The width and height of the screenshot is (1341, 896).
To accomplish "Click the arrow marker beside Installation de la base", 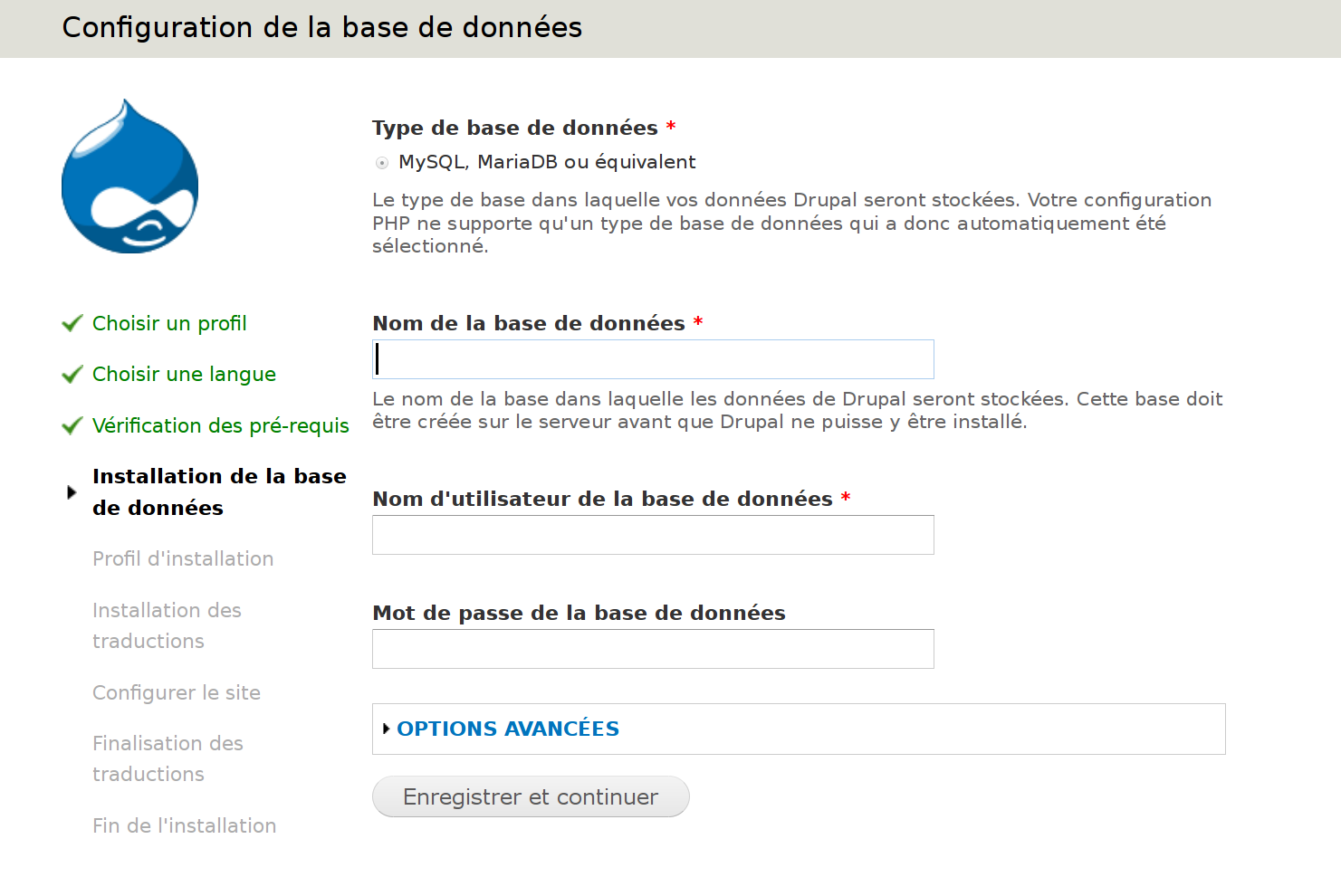I will click(72, 492).
